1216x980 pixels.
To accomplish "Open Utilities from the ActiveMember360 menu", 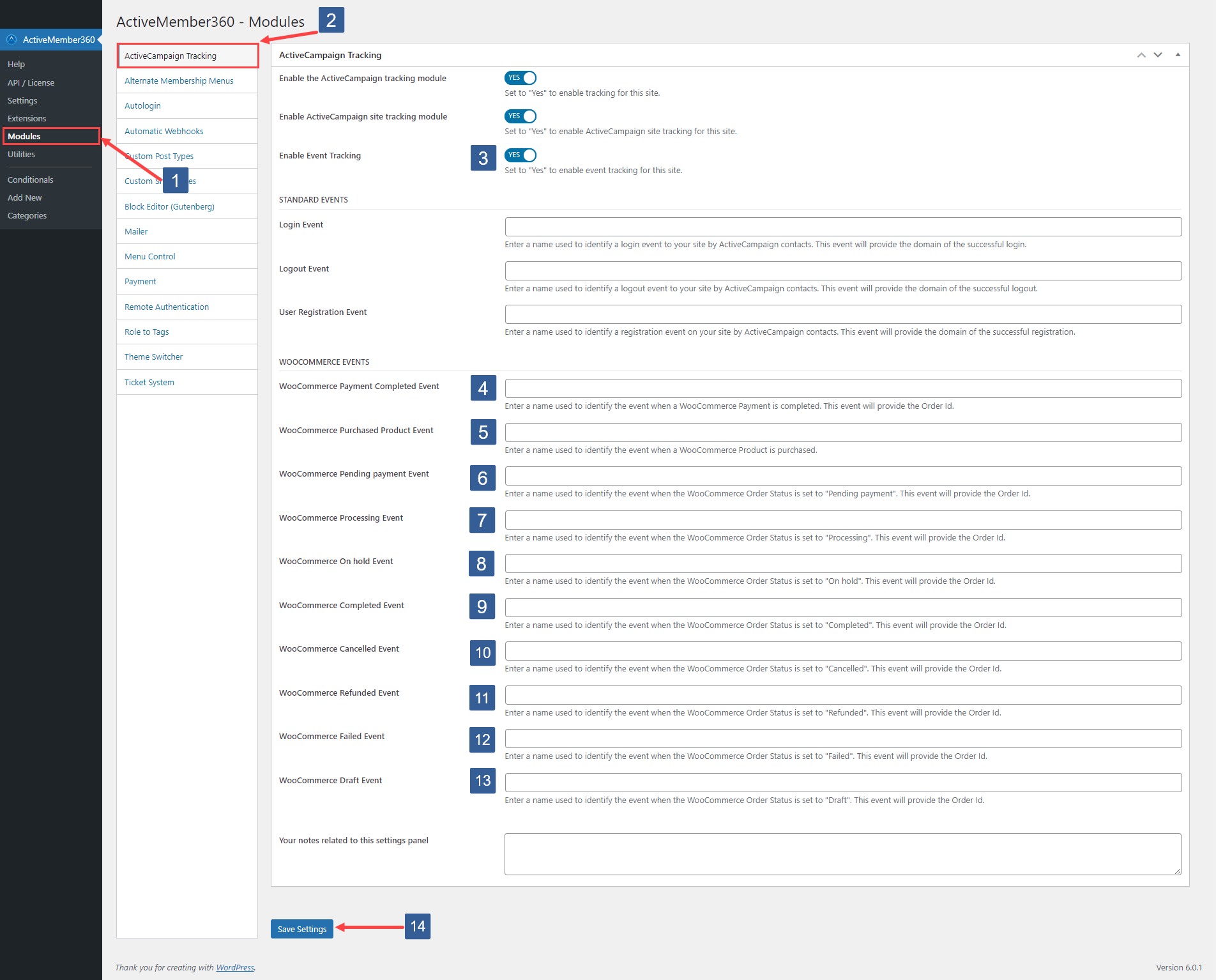I will click(21, 154).
